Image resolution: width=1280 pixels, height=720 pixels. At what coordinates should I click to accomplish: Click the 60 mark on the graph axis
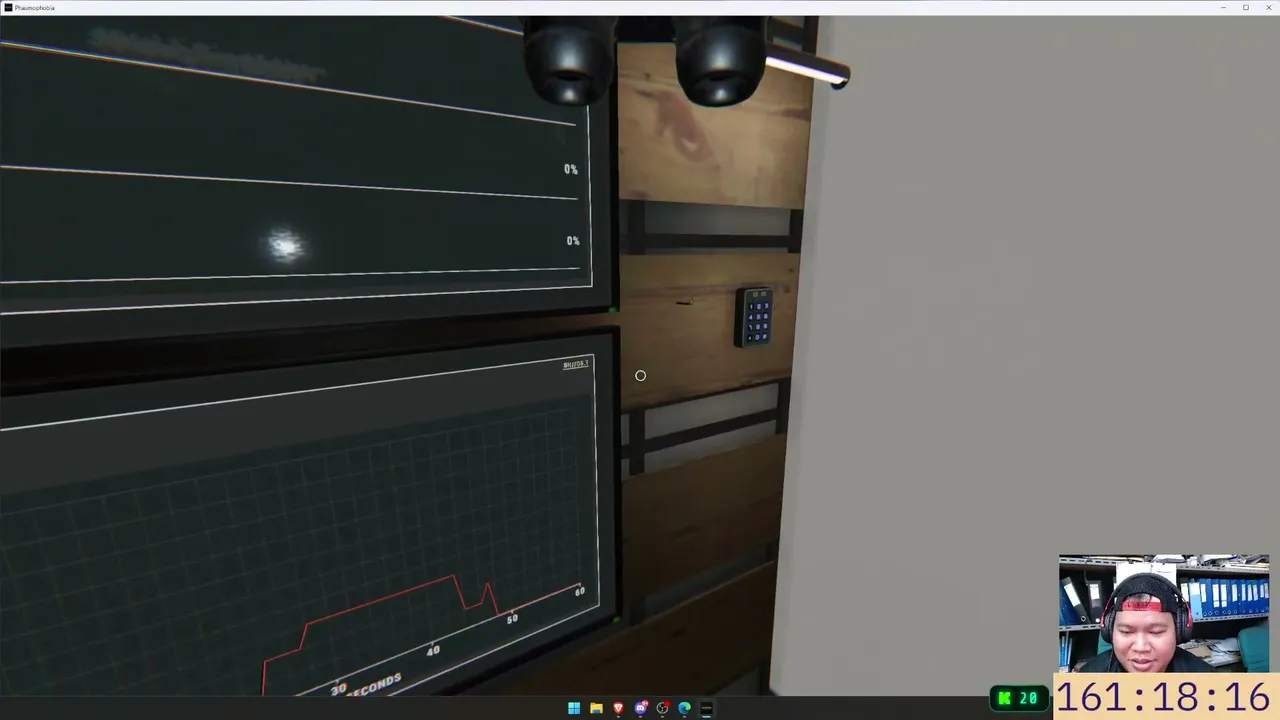(579, 592)
